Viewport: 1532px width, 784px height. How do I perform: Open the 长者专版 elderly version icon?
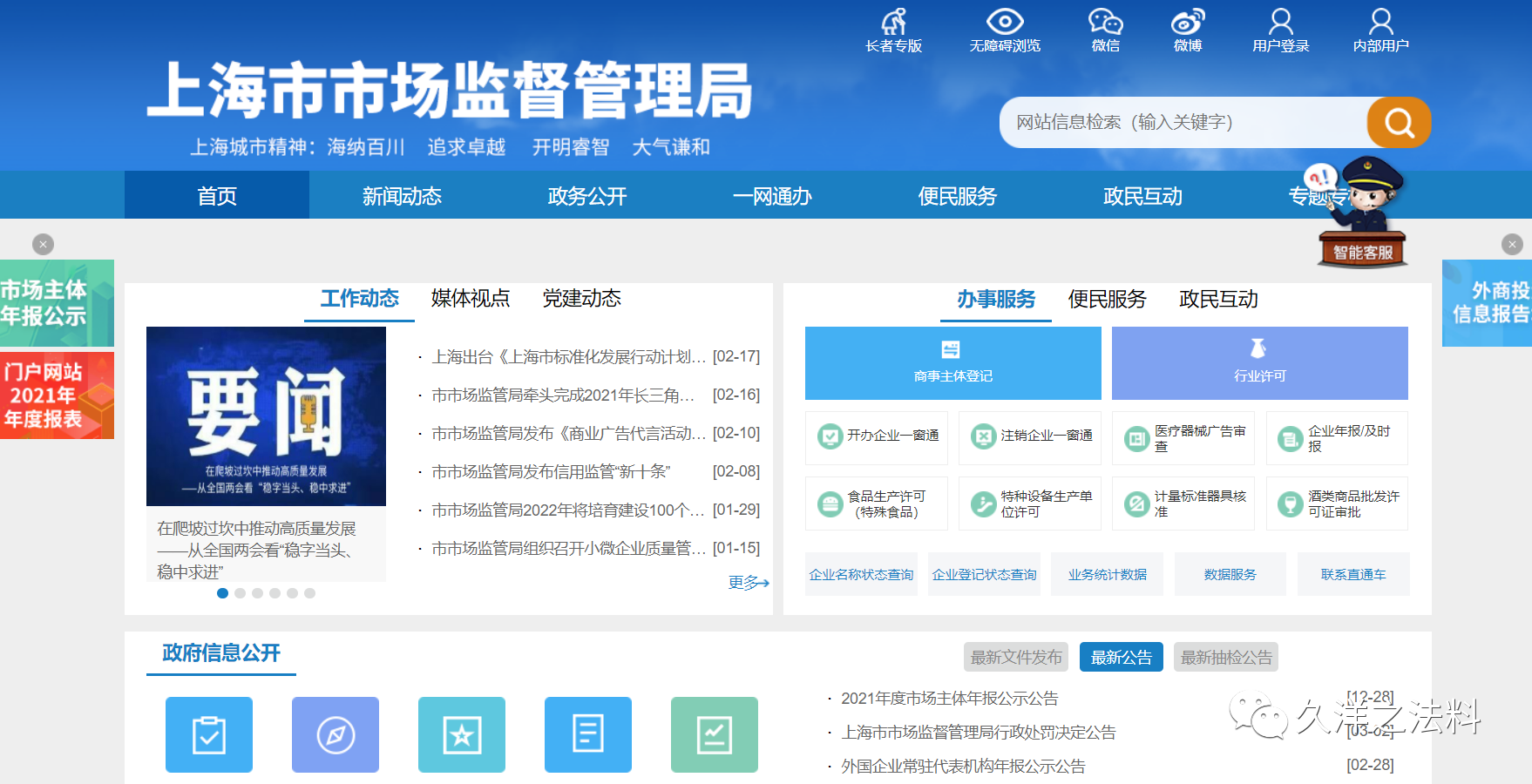coord(893,23)
